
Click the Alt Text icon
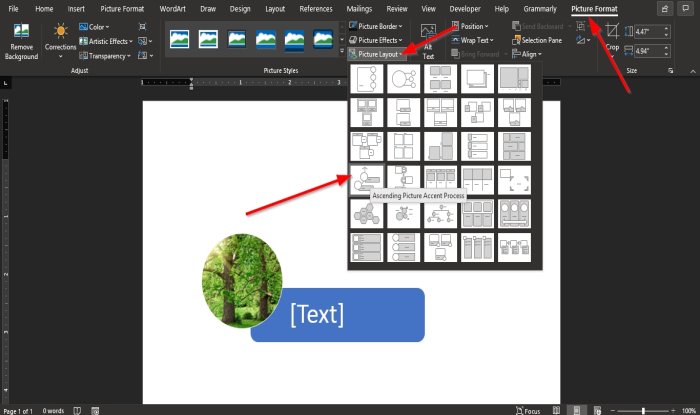(x=428, y=32)
